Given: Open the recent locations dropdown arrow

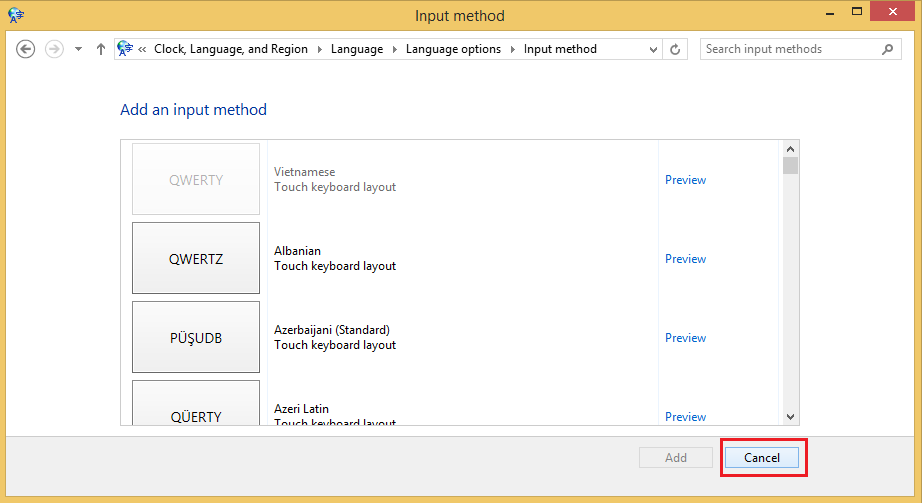Looking at the screenshot, I should pos(78,49).
